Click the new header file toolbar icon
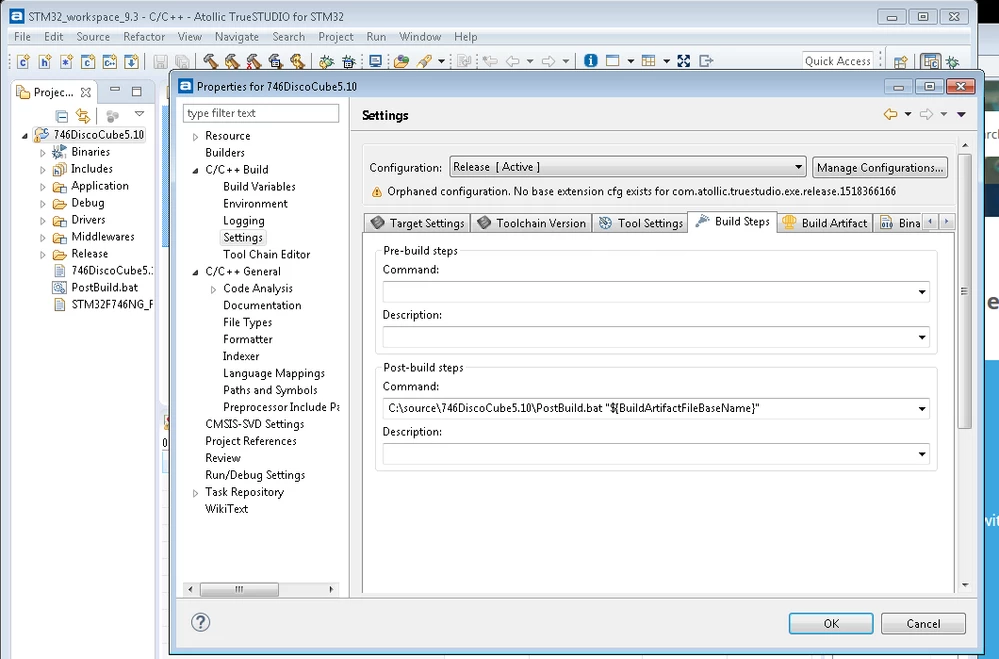Screen dimensions: 999x659 click(x=45, y=61)
